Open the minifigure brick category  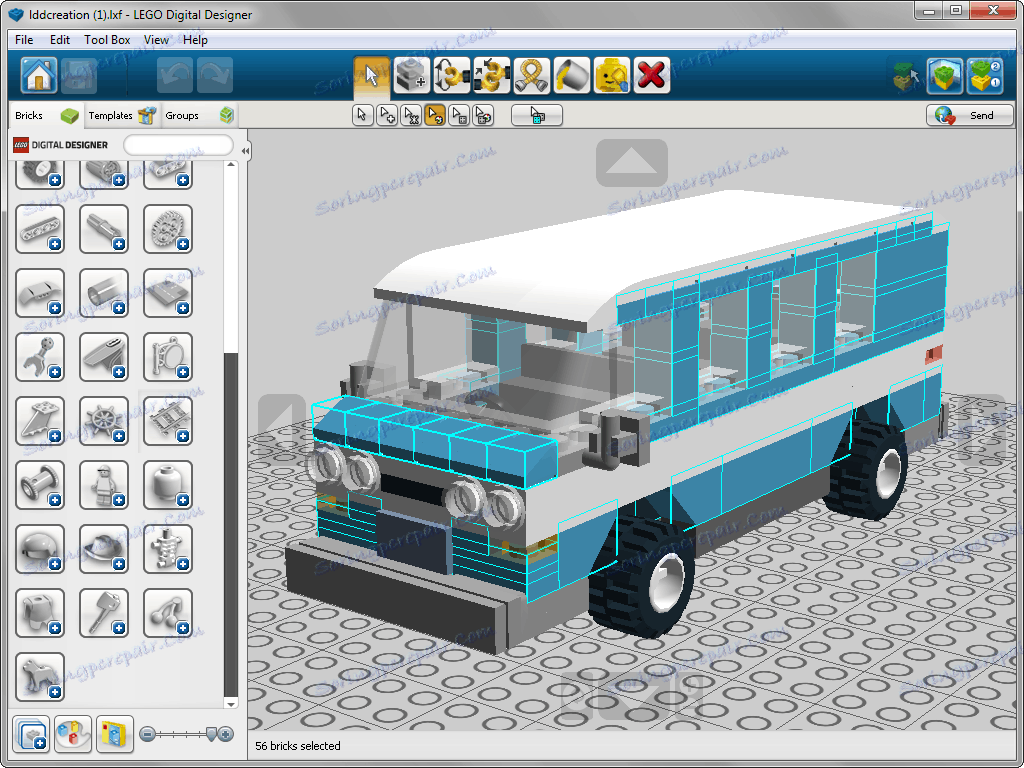coord(104,485)
